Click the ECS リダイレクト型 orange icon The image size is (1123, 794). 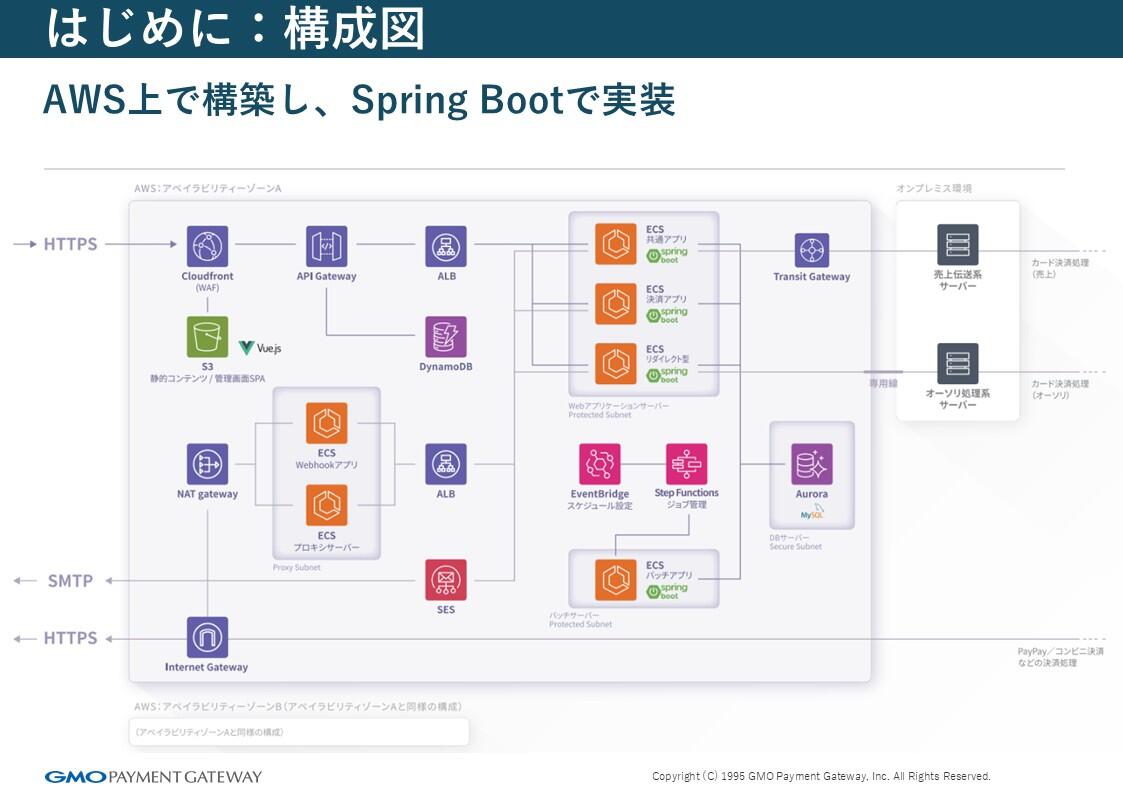click(x=615, y=364)
